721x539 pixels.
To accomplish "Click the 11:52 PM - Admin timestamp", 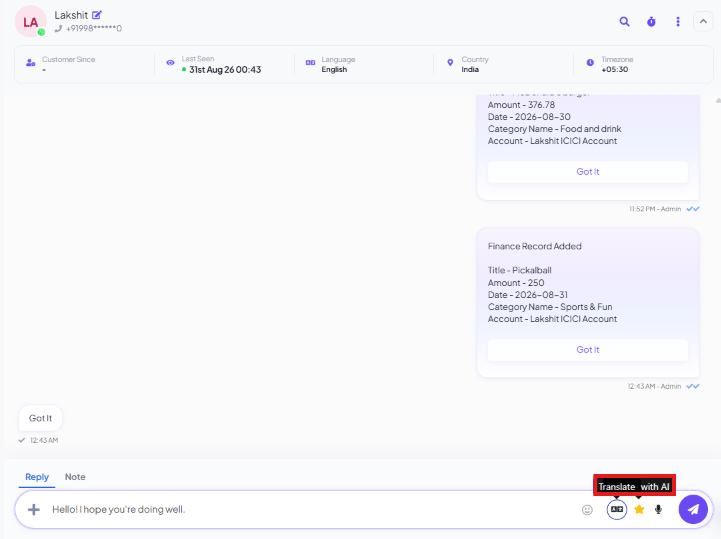I will pos(655,209).
